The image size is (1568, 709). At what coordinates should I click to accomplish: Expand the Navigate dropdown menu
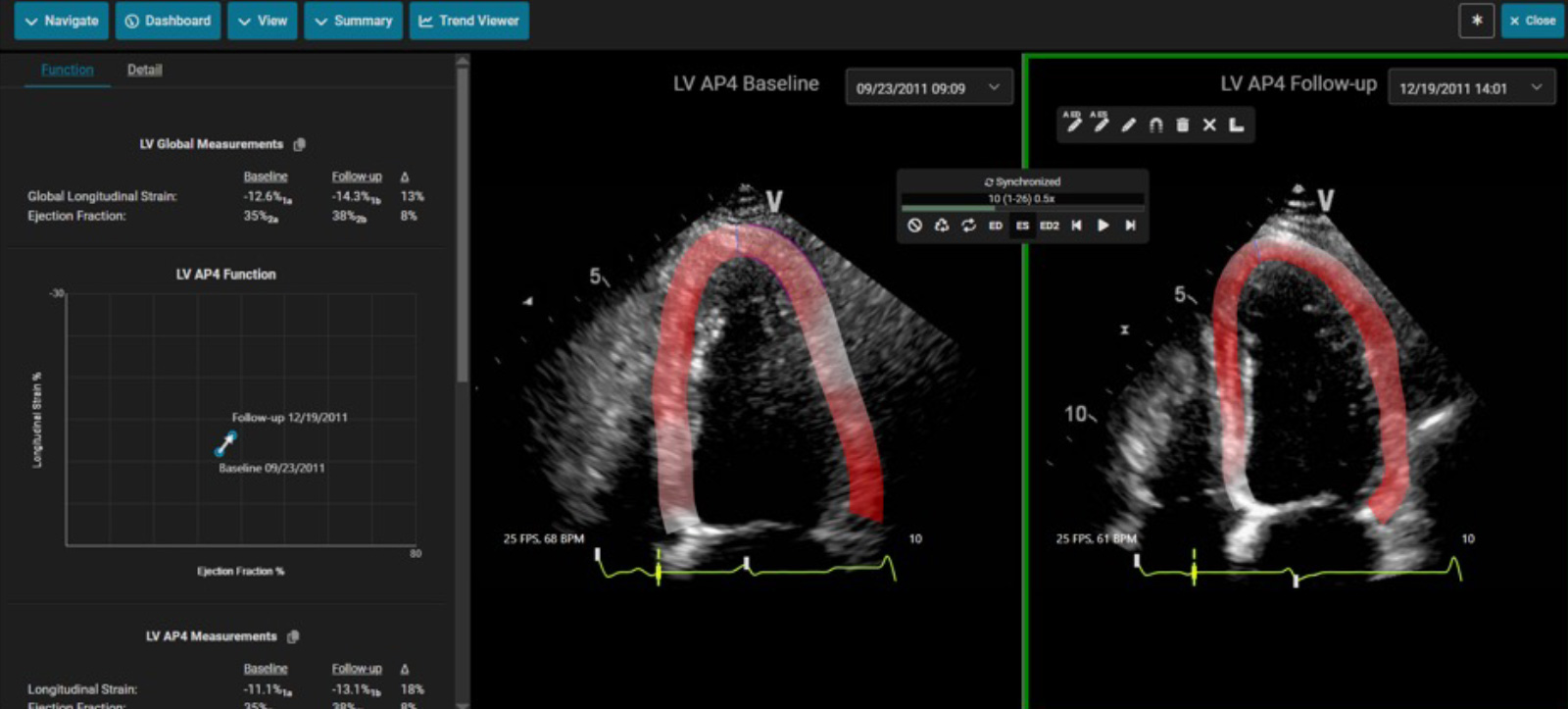tap(62, 21)
